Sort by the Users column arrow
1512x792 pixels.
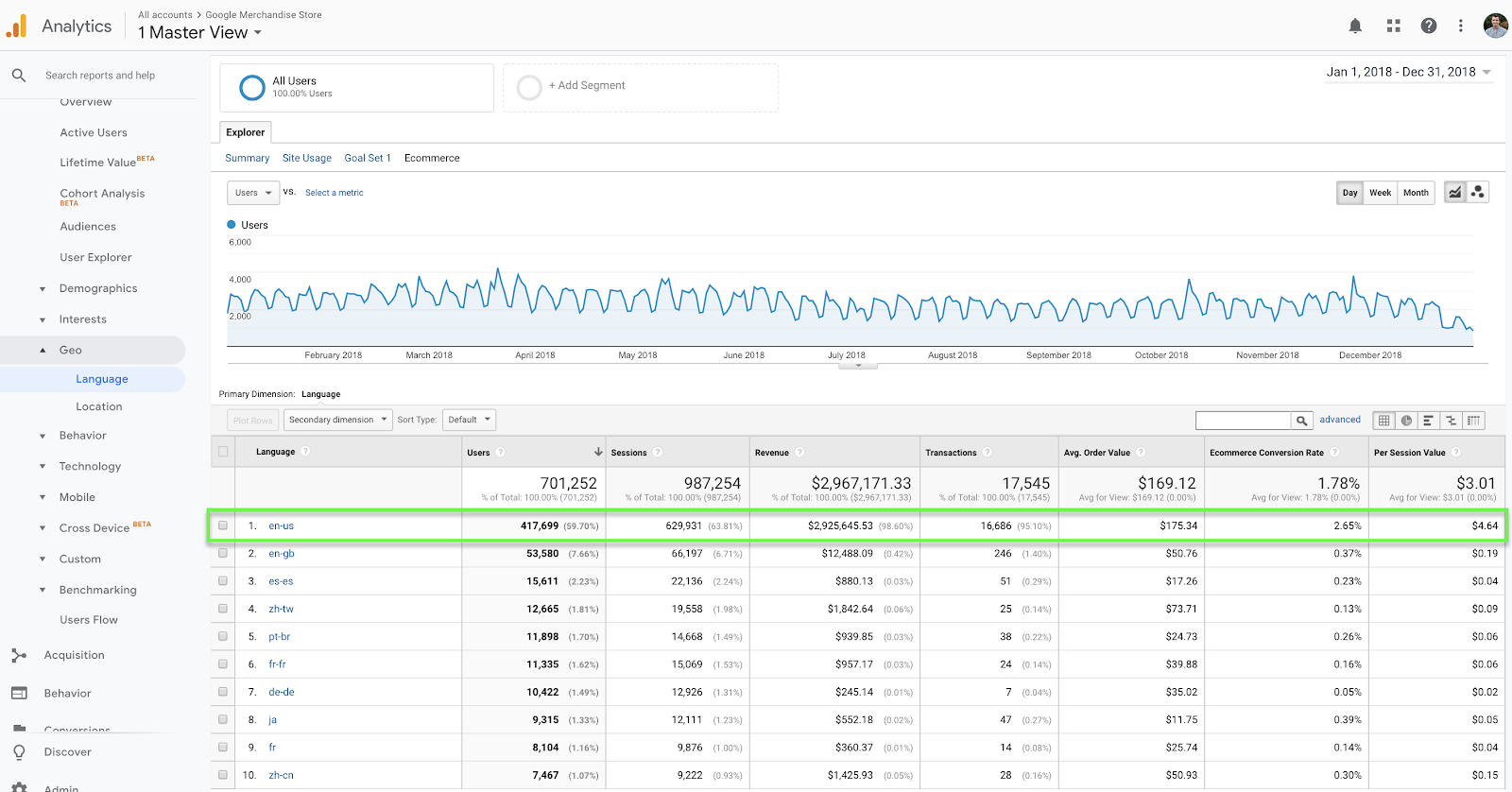[x=598, y=452]
